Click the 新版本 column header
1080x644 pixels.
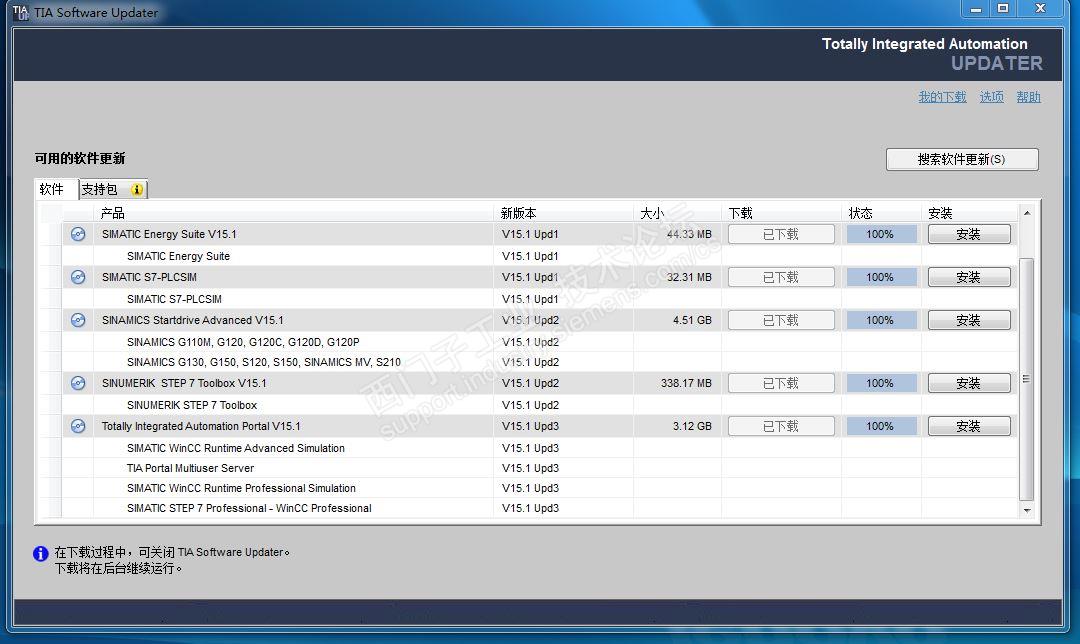click(563, 214)
